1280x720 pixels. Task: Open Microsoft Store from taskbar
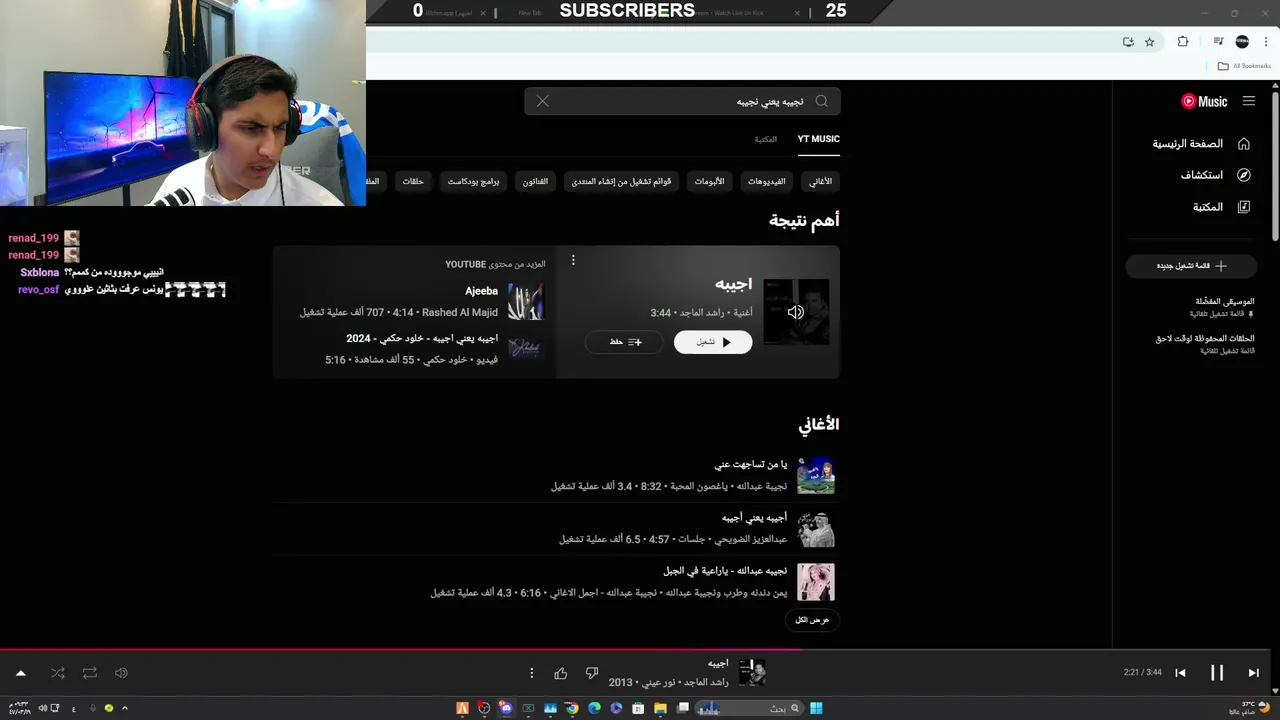[x=638, y=708]
